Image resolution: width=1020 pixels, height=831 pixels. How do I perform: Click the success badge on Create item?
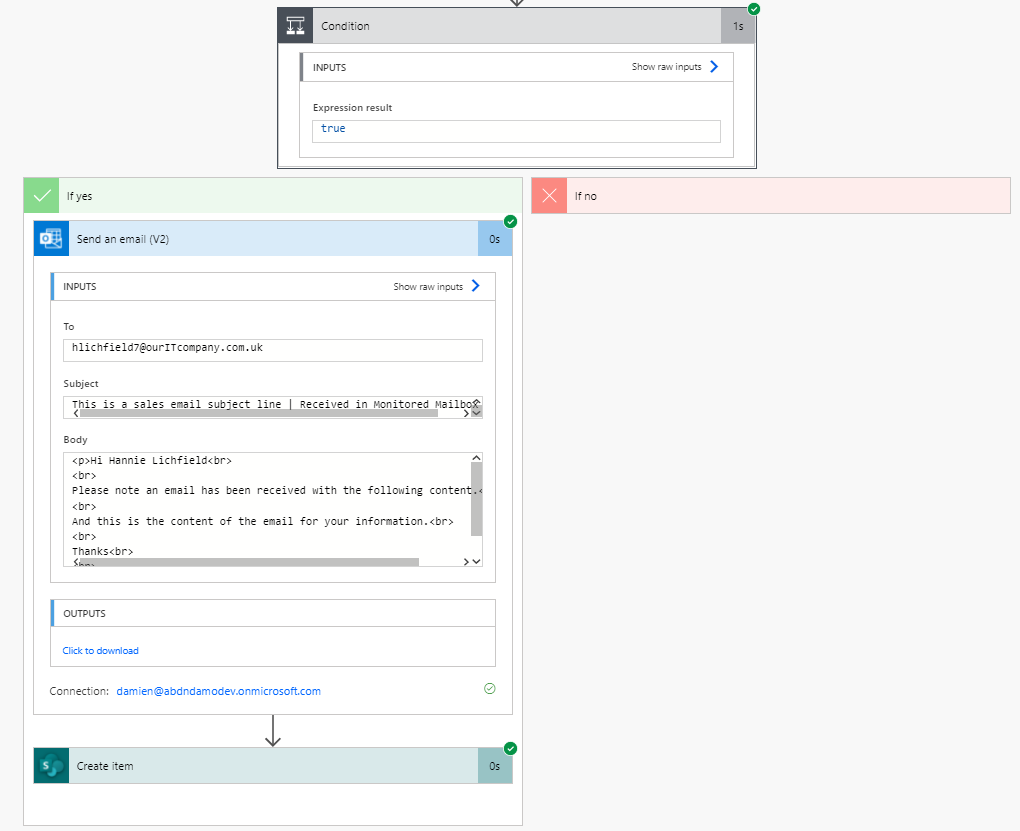click(510, 748)
